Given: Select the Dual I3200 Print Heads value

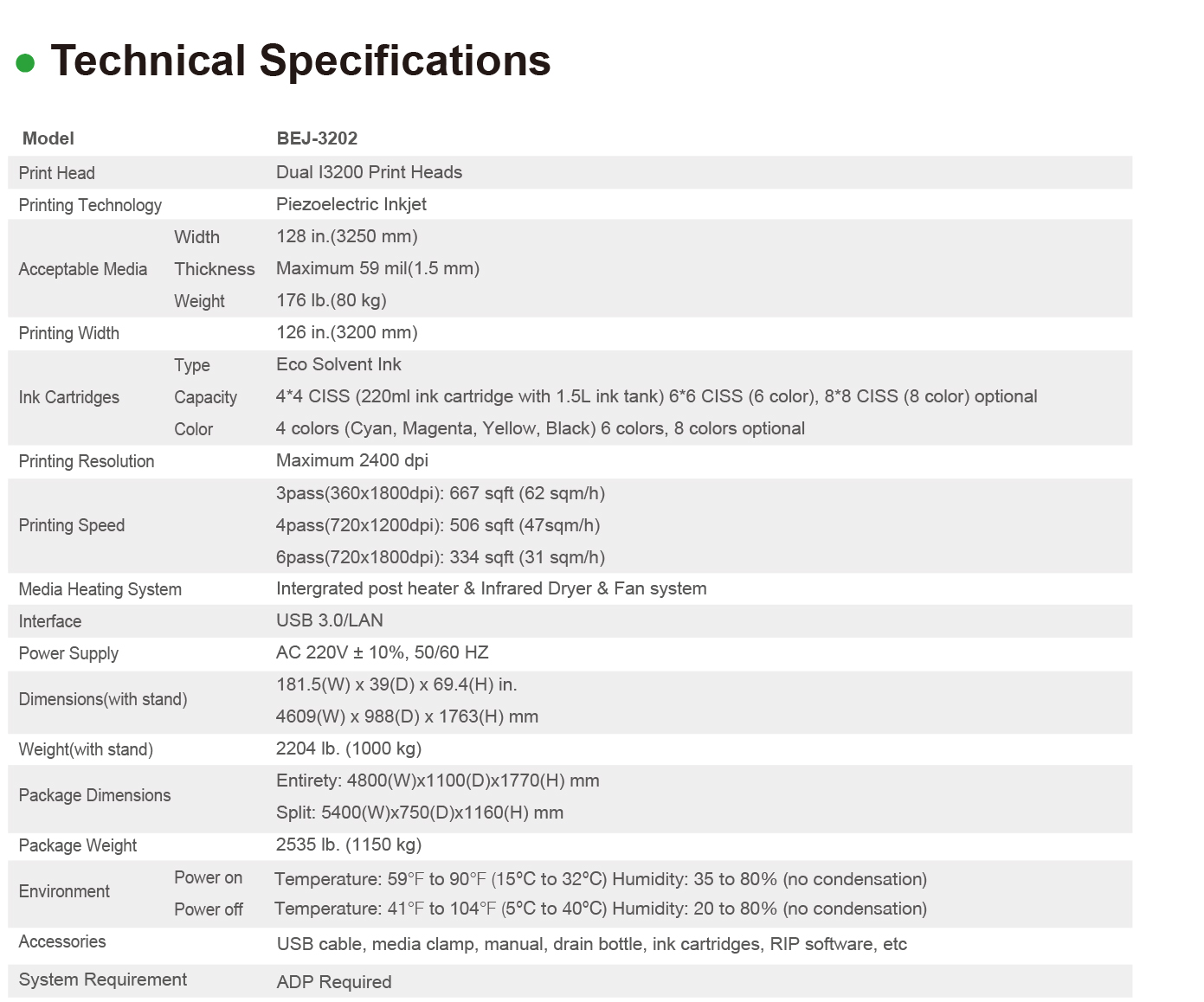Looking at the screenshot, I should pyautogui.click(x=369, y=172).
